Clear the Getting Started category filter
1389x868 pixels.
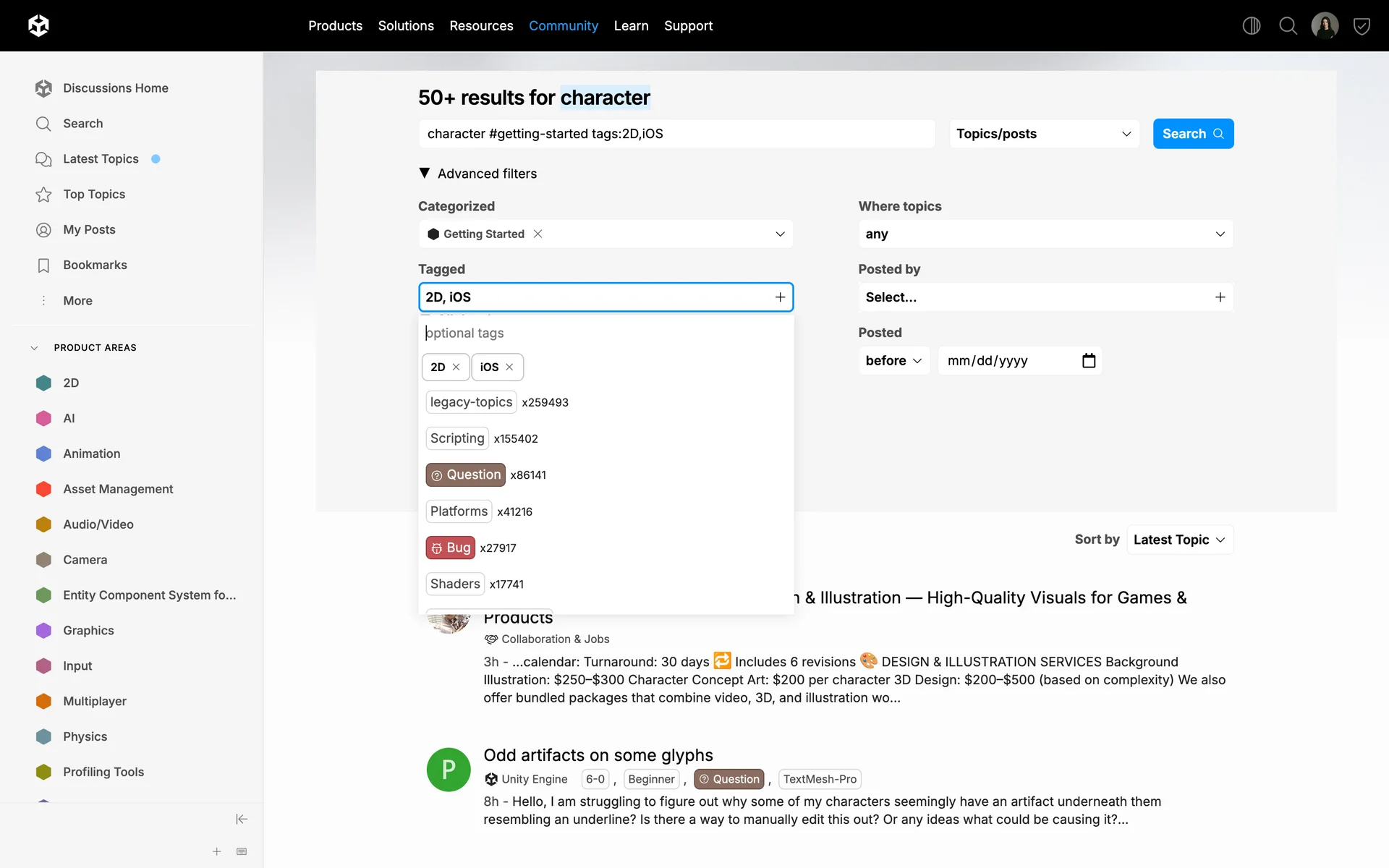click(538, 234)
